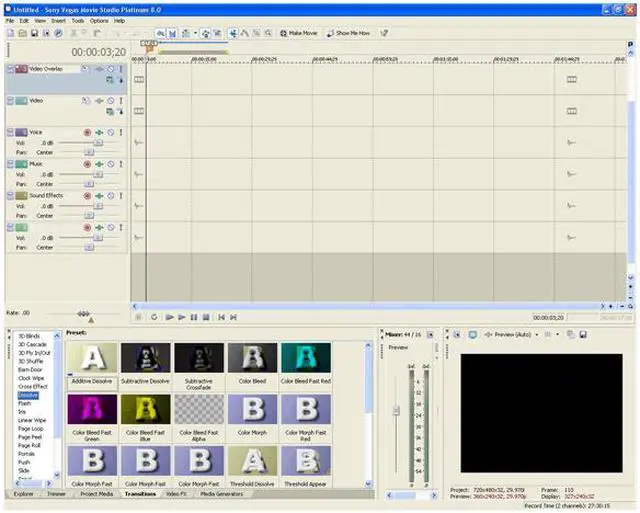Image resolution: width=640 pixels, height=513 pixels.
Task: Select the Additive Dissolve preset thumbnail
Action: pyautogui.click(x=91, y=359)
